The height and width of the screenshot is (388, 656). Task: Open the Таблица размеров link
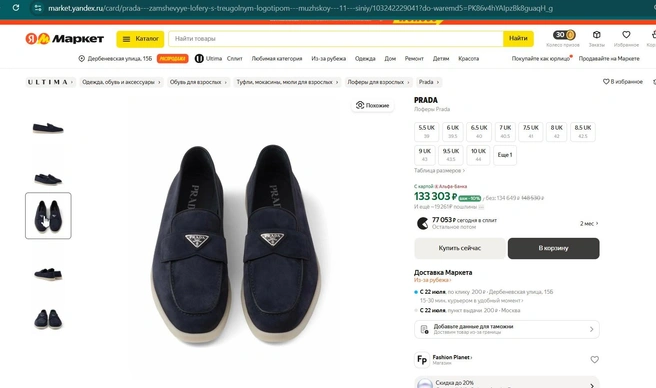pos(439,170)
